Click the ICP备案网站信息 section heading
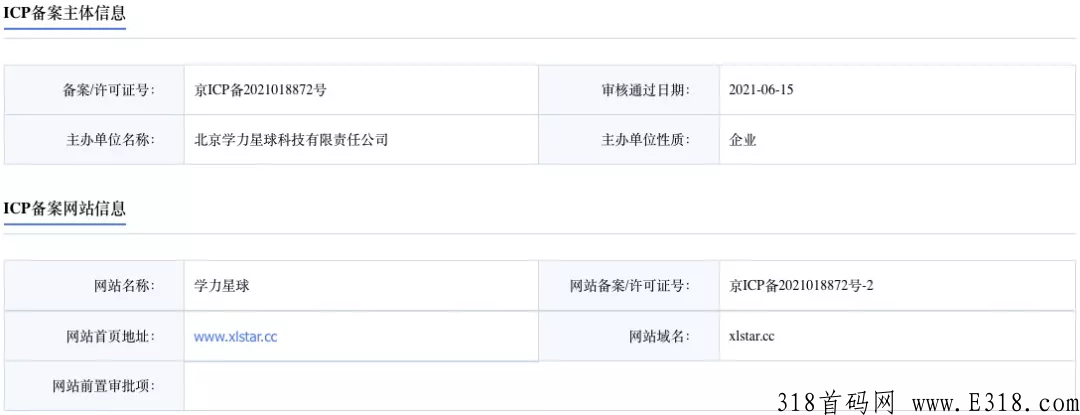This screenshot has height=415, width=1080. [x=65, y=209]
